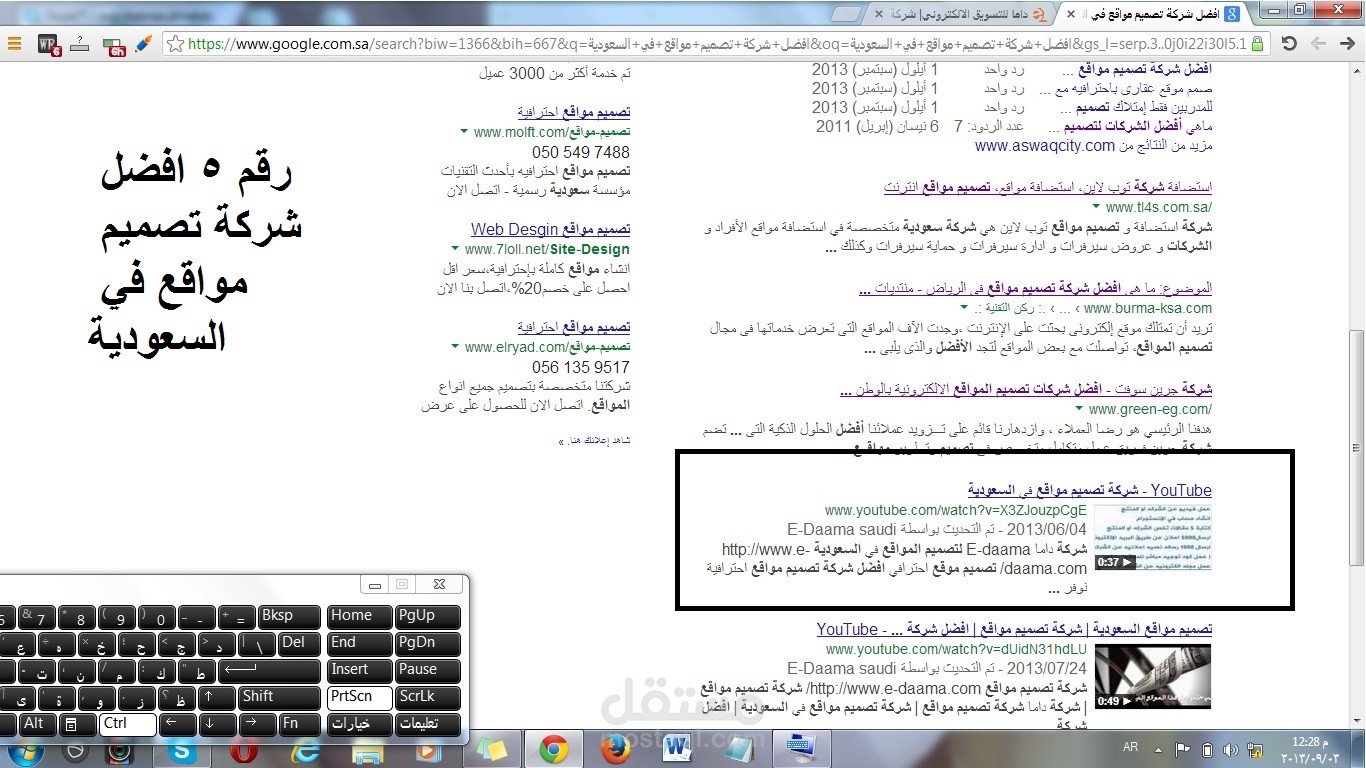This screenshot has width=1366, height=768.
Task: Expand dropdown arrow beside www.elryad.com
Action: (x=457, y=347)
